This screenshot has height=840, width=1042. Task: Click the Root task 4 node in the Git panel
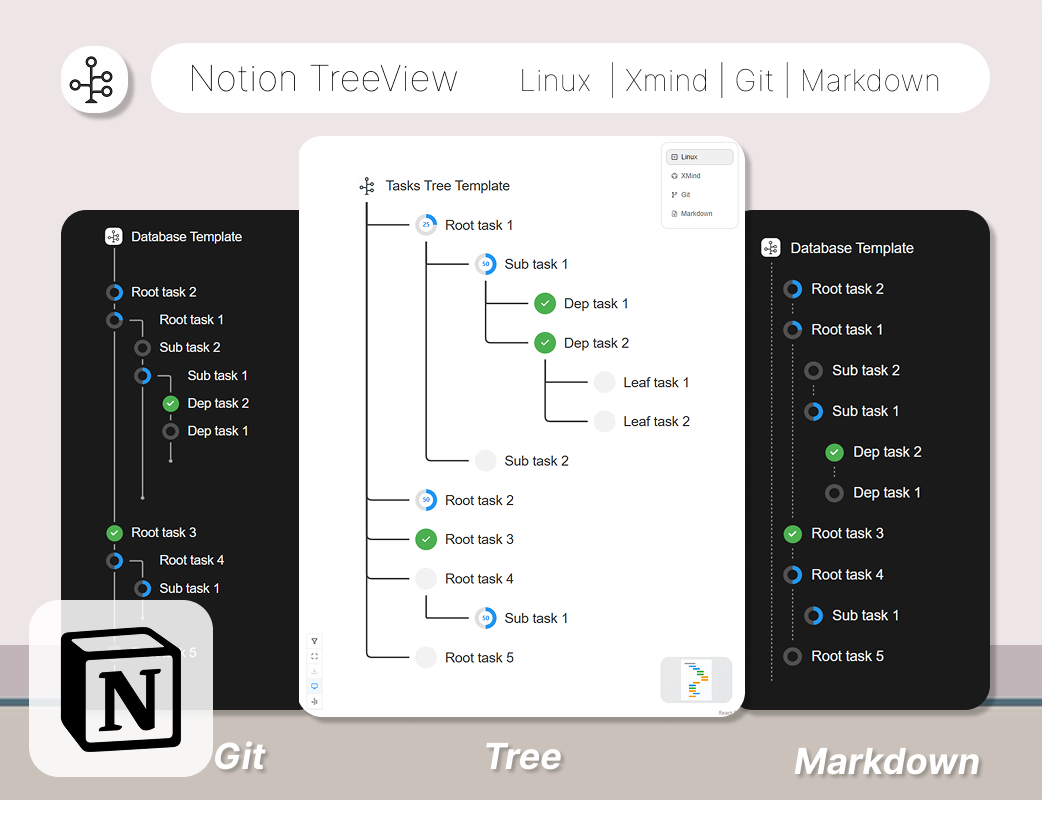pos(114,561)
